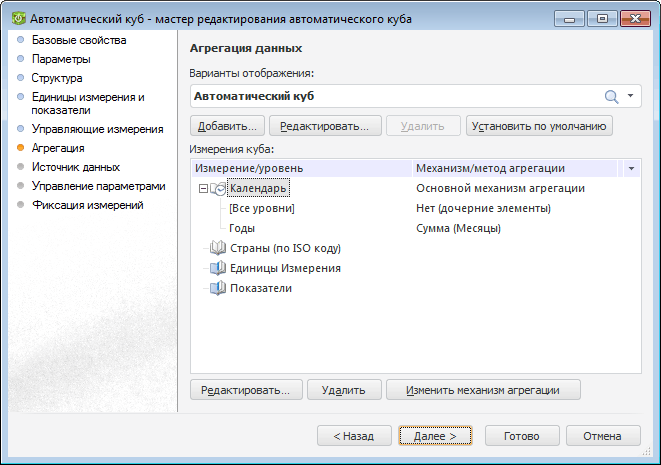Click the Измерение/уровень column header

[x=250, y=169]
